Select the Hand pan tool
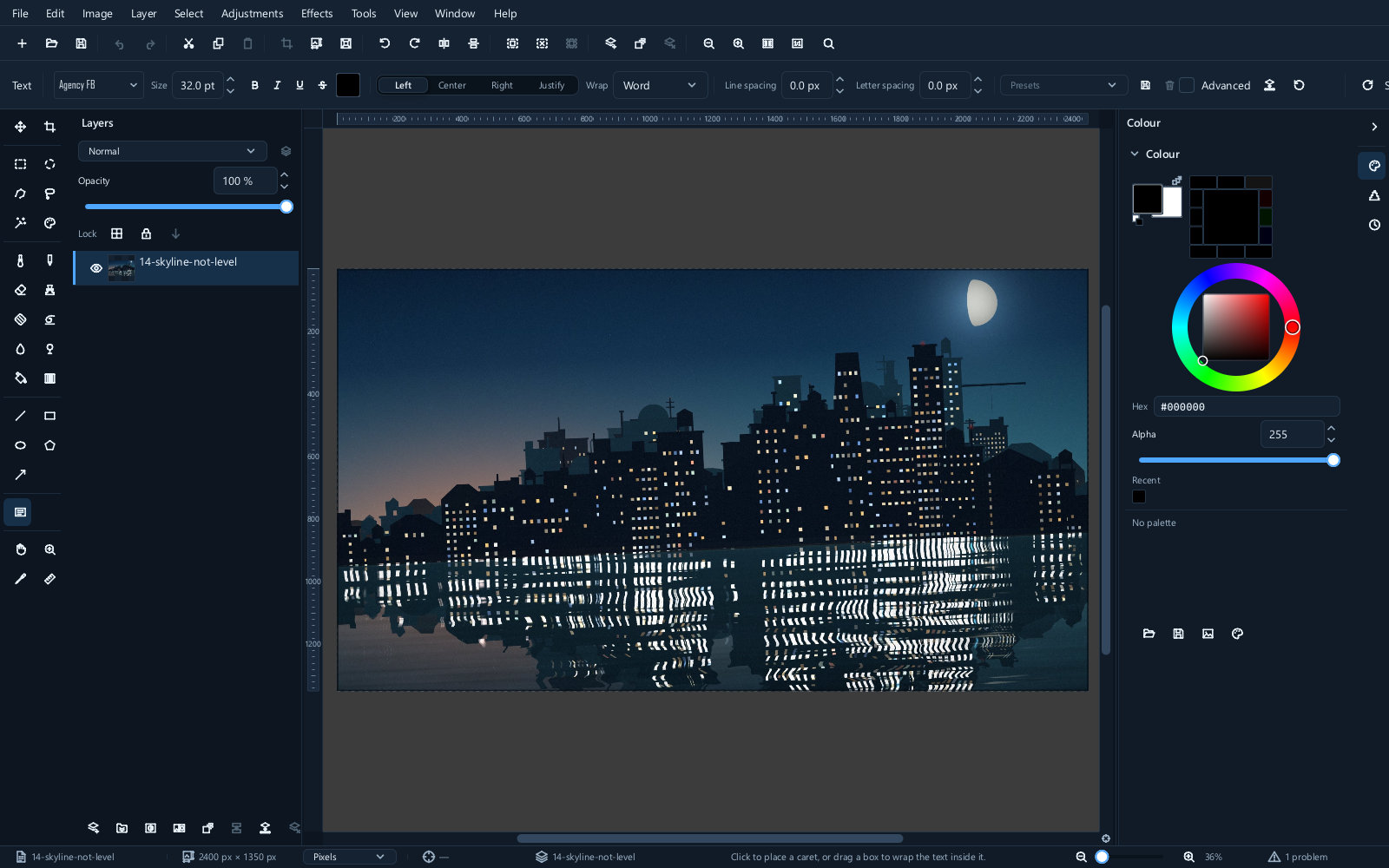 click(x=20, y=549)
